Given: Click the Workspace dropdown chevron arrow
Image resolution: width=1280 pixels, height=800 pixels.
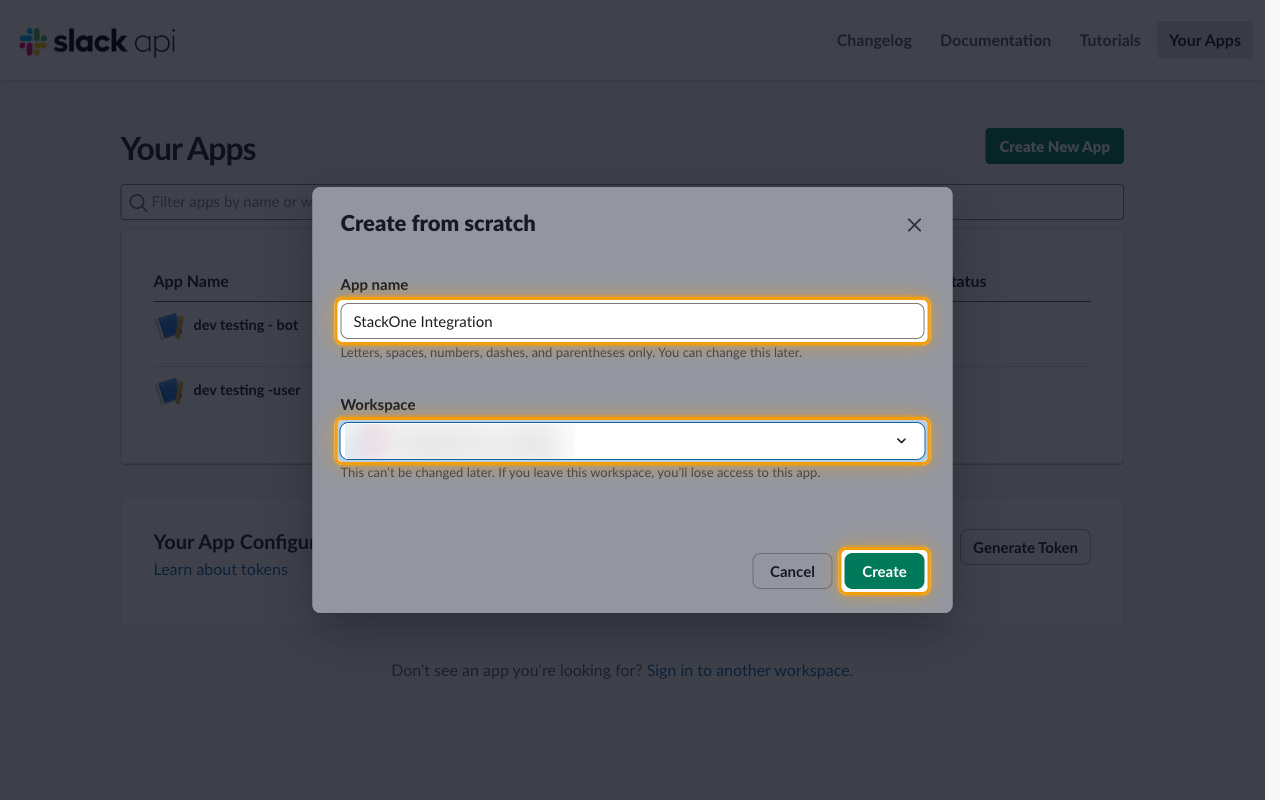Looking at the screenshot, I should [901, 441].
